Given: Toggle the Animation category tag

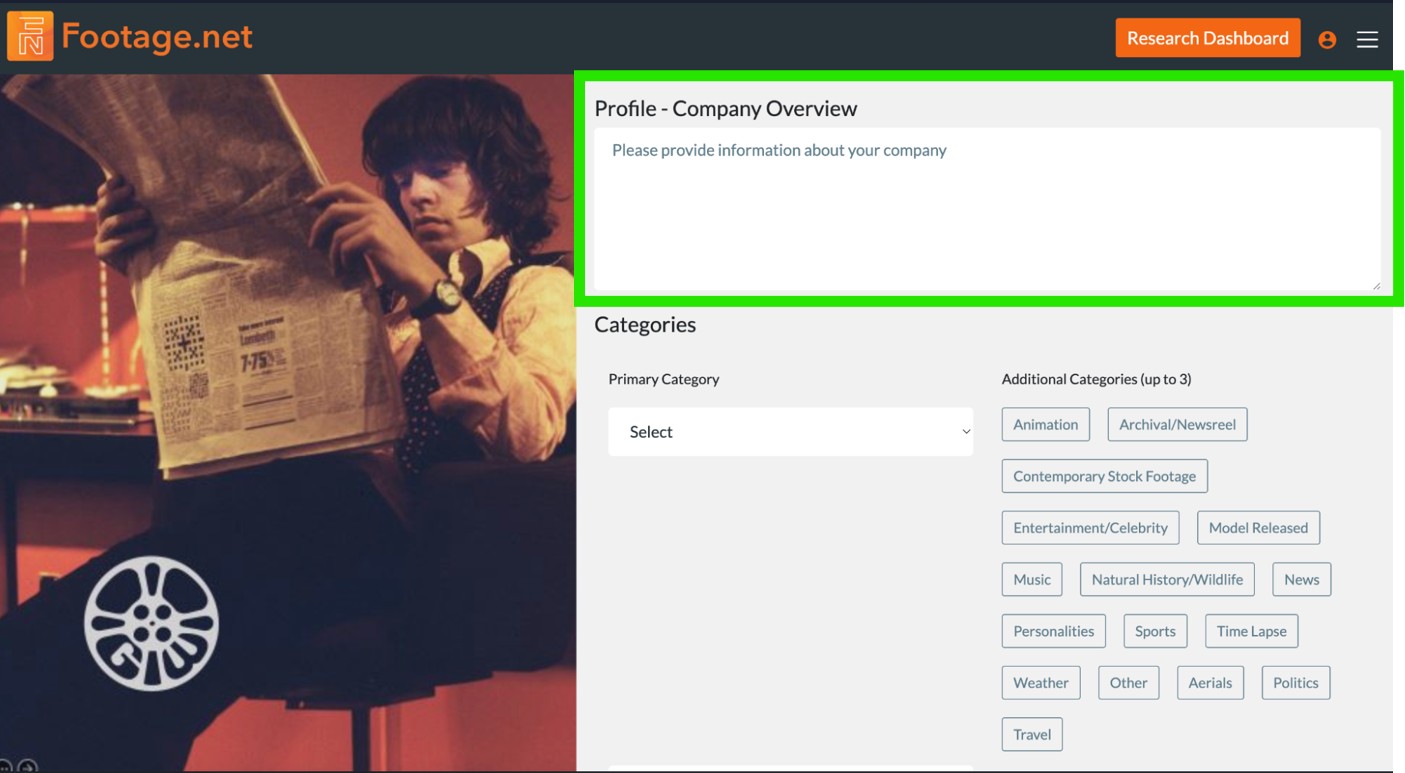Looking at the screenshot, I should click(1046, 424).
